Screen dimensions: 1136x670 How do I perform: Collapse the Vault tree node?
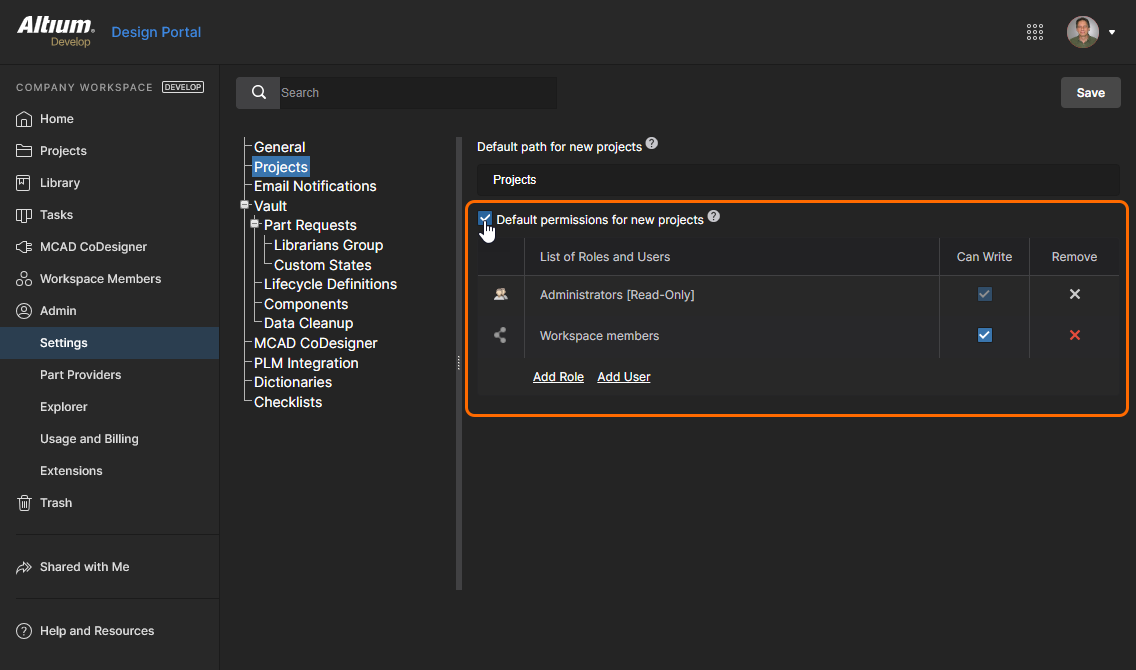[x=245, y=205]
